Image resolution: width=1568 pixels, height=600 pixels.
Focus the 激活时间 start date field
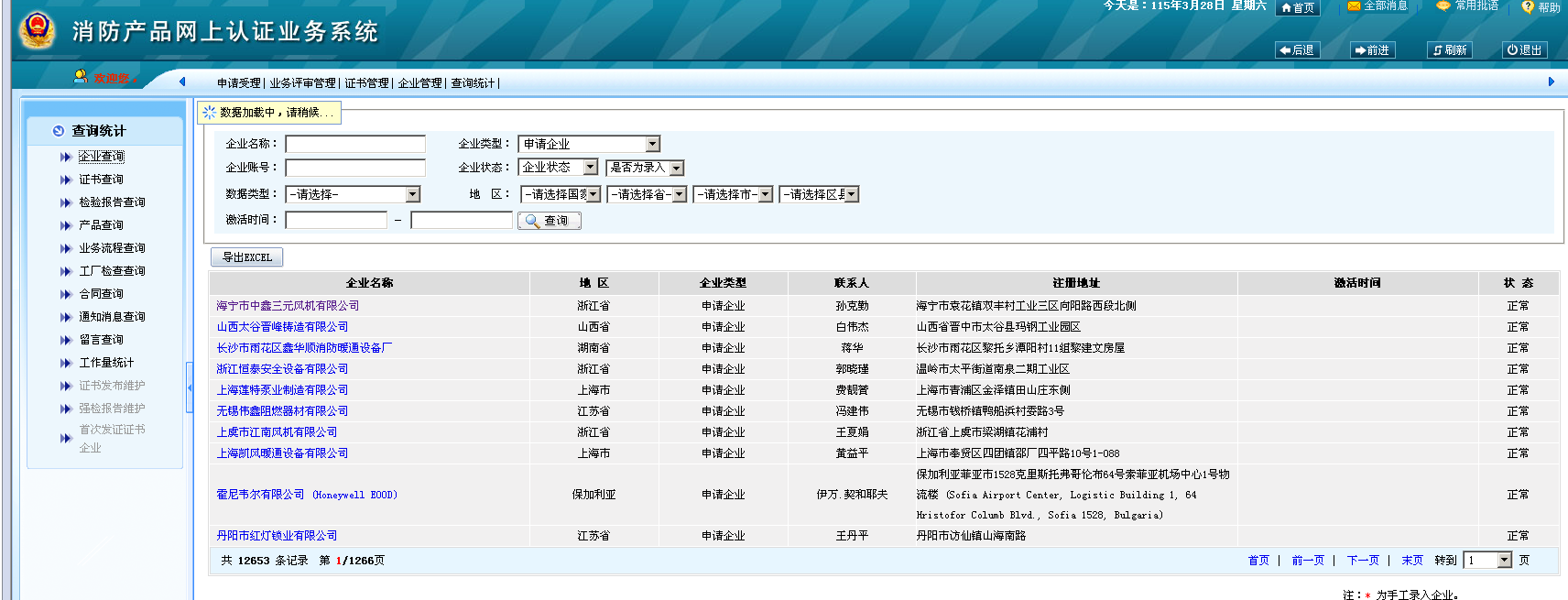click(x=336, y=220)
